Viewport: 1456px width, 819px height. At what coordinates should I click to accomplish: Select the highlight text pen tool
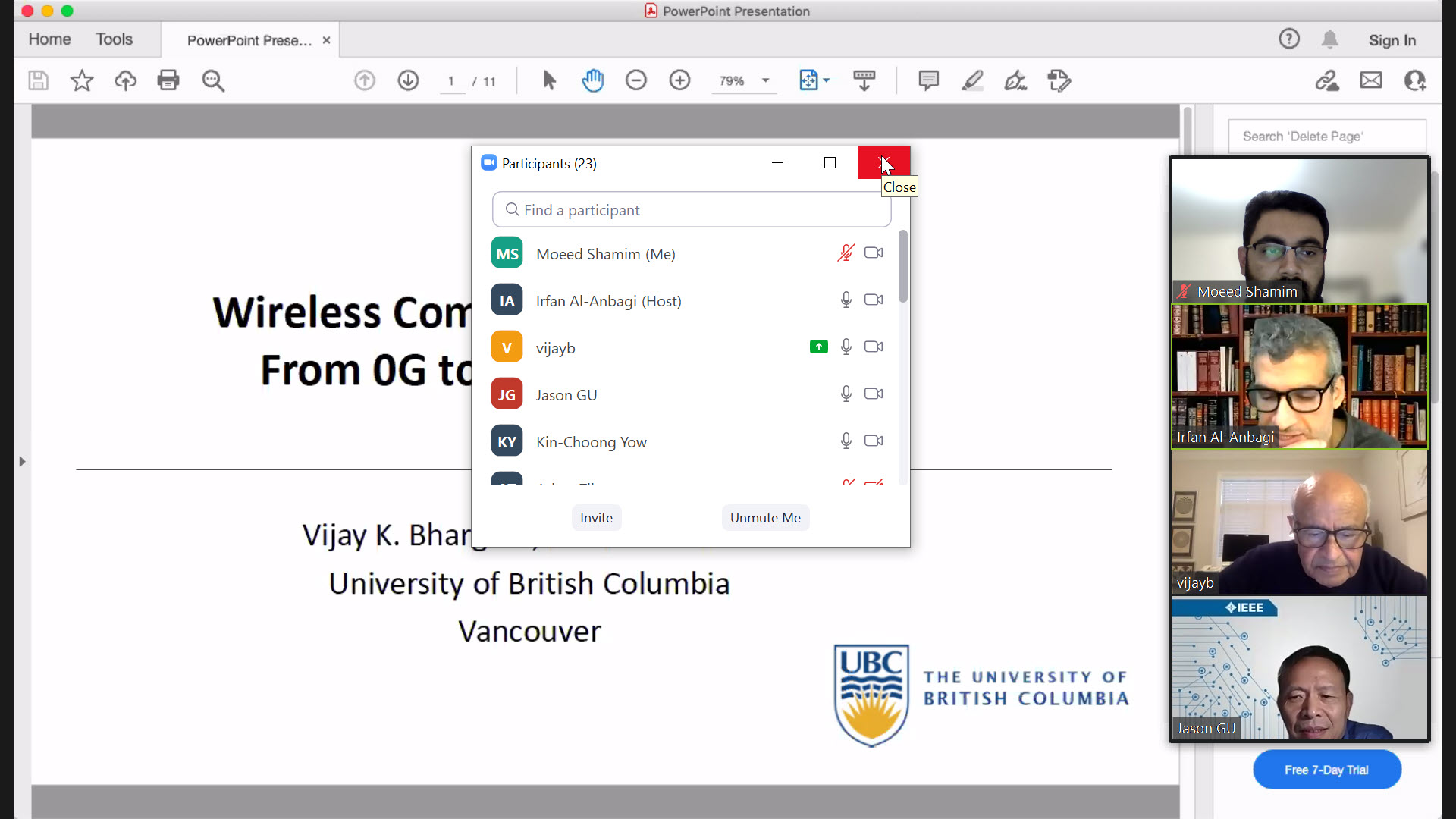(972, 80)
